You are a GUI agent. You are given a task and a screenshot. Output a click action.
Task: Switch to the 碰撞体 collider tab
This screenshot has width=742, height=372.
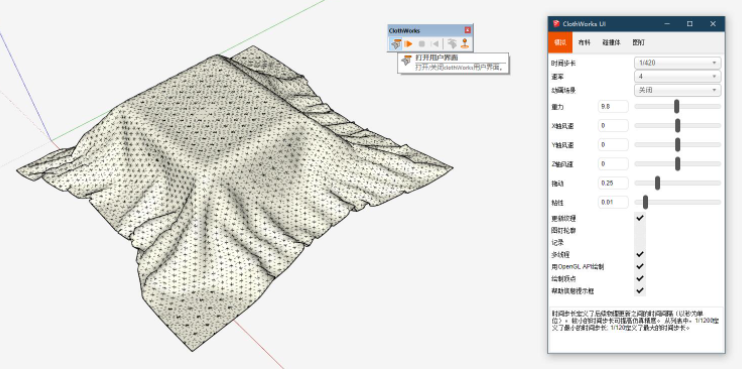[611, 42]
